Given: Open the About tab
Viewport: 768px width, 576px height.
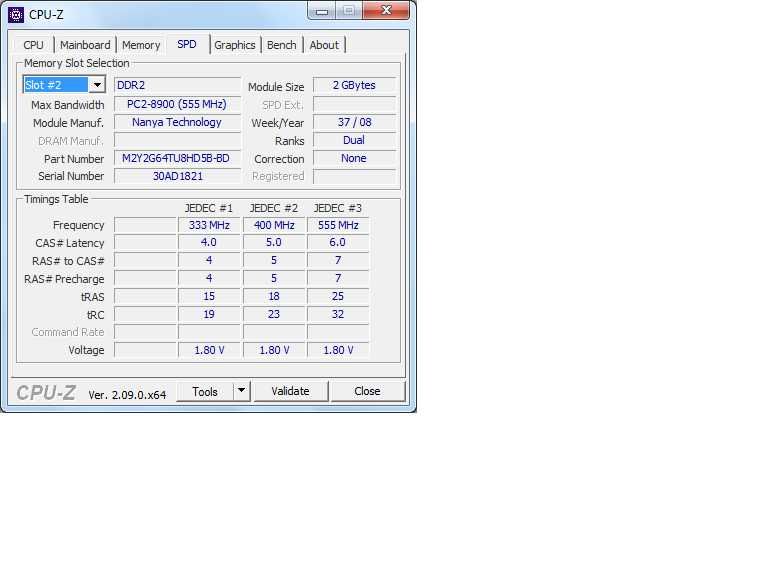Looking at the screenshot, I should click(324, 45).
